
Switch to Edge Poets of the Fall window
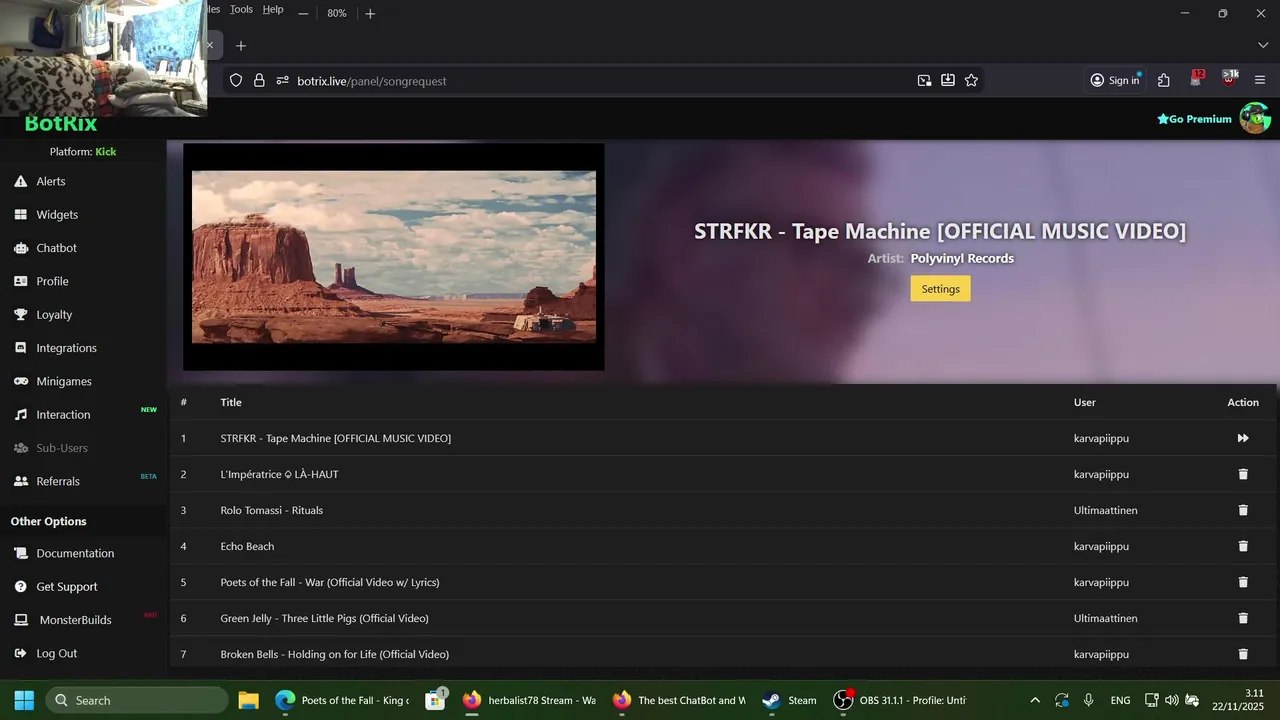point(343,700)
